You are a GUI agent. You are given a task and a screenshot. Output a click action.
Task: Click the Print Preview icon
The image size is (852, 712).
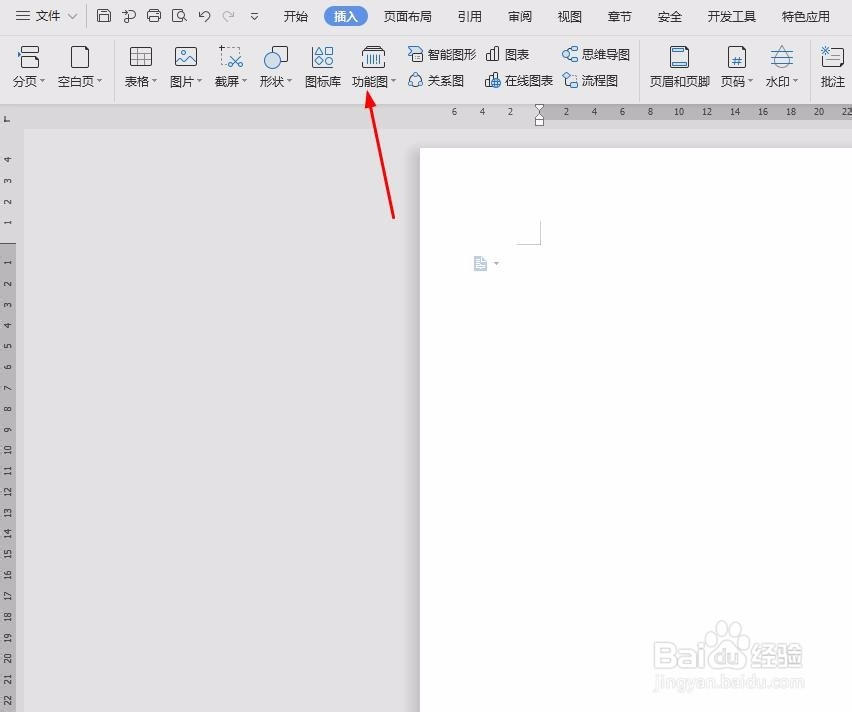coord(179,16)
